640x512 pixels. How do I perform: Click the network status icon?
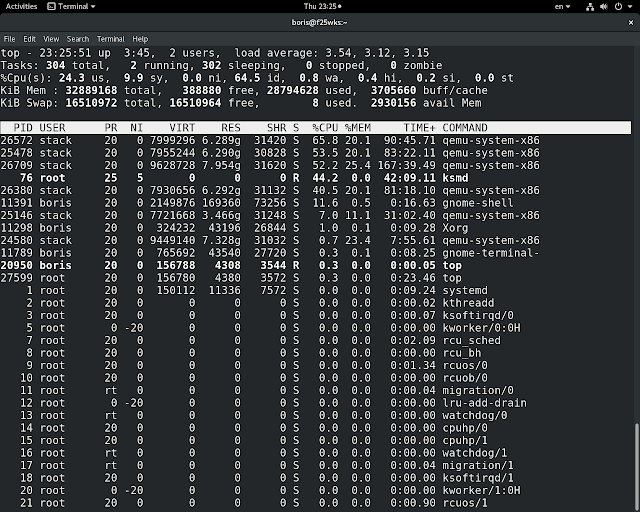590,7
